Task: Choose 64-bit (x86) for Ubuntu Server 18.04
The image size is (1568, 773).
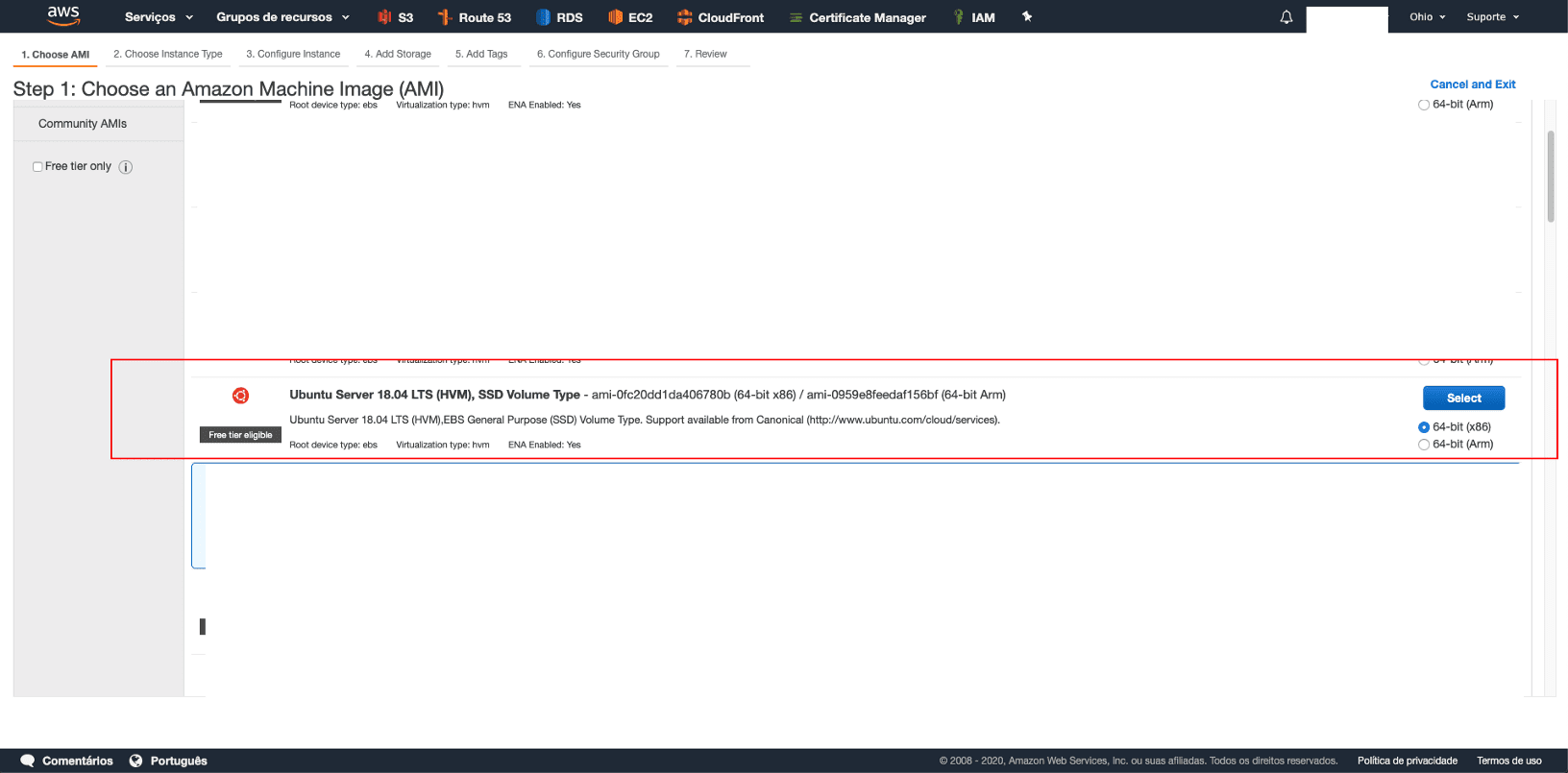Action: coord(1424,427)
